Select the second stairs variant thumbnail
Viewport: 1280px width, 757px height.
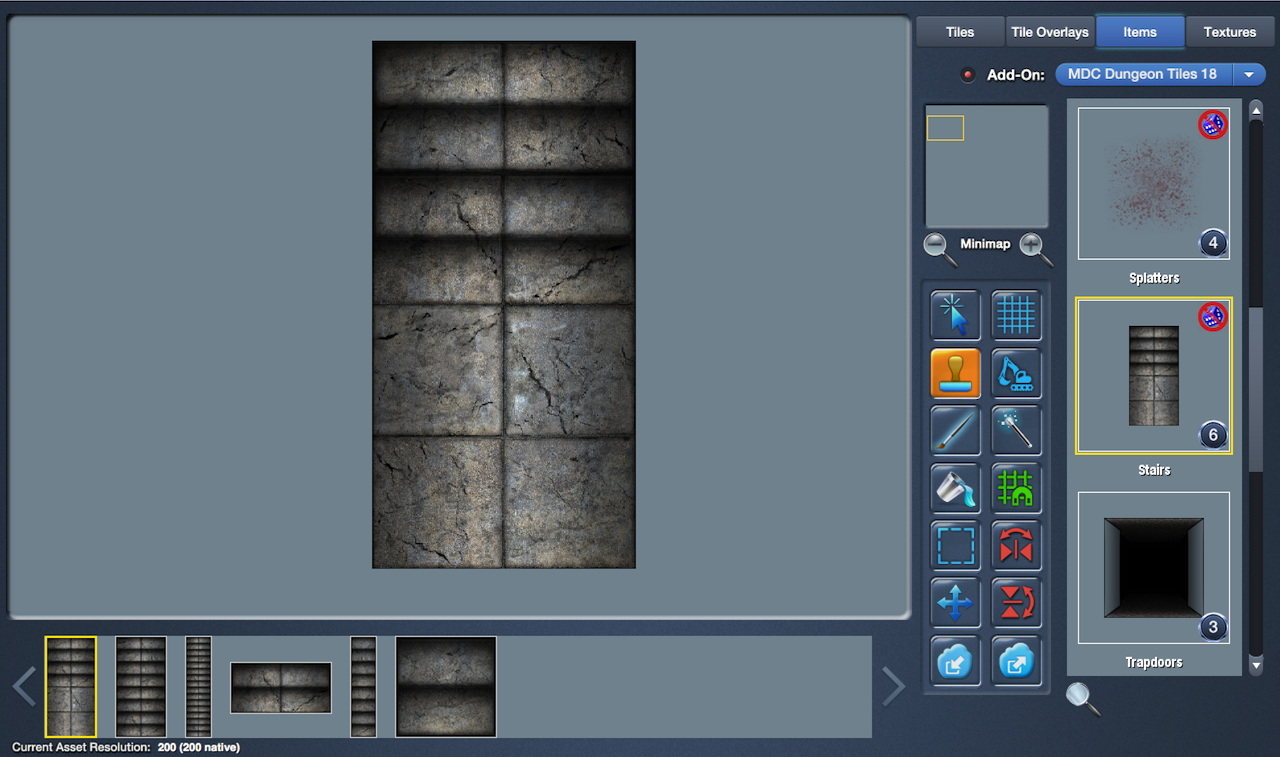pyautogui.click(x=141, y=687)
